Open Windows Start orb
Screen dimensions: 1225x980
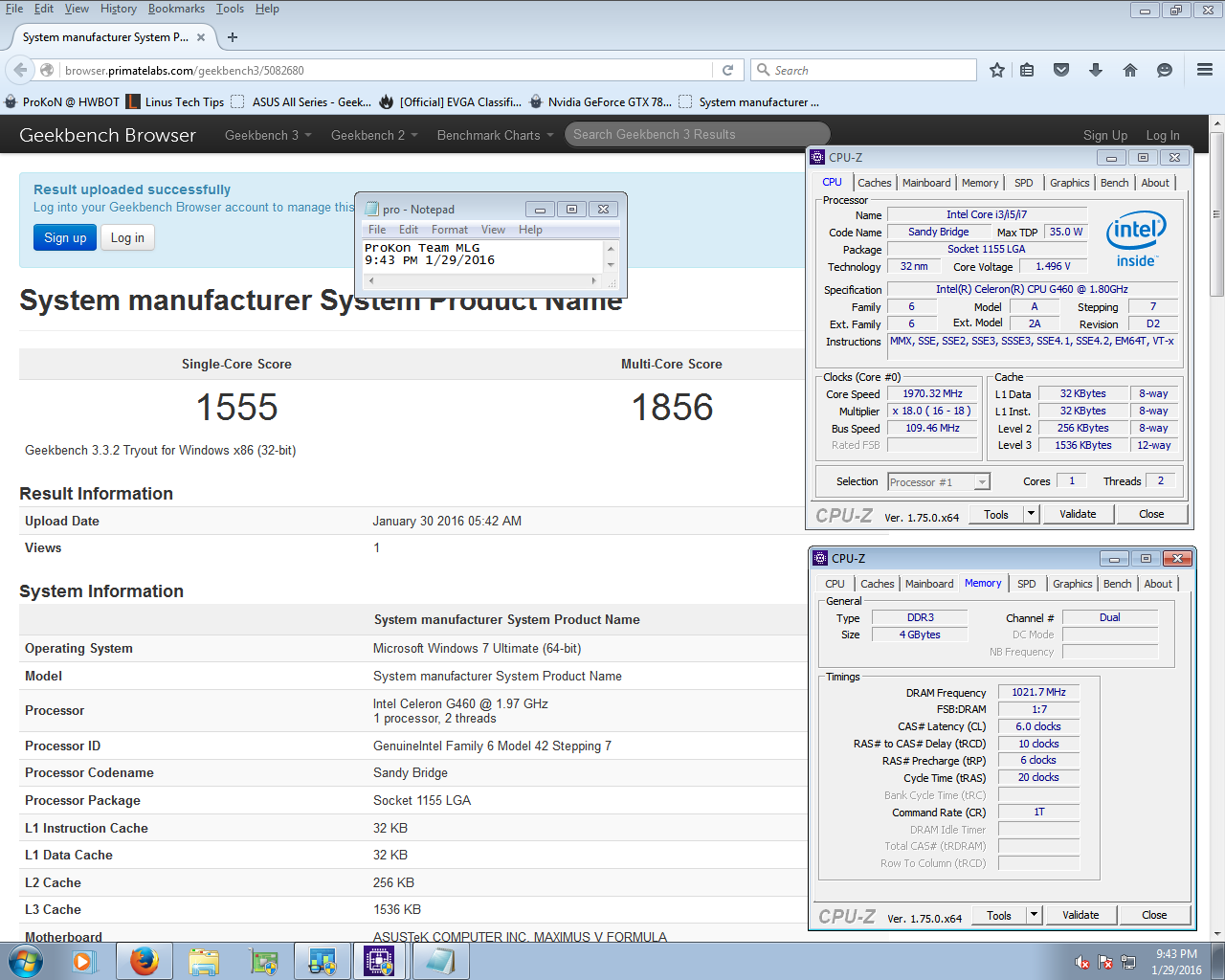(26, 961)
